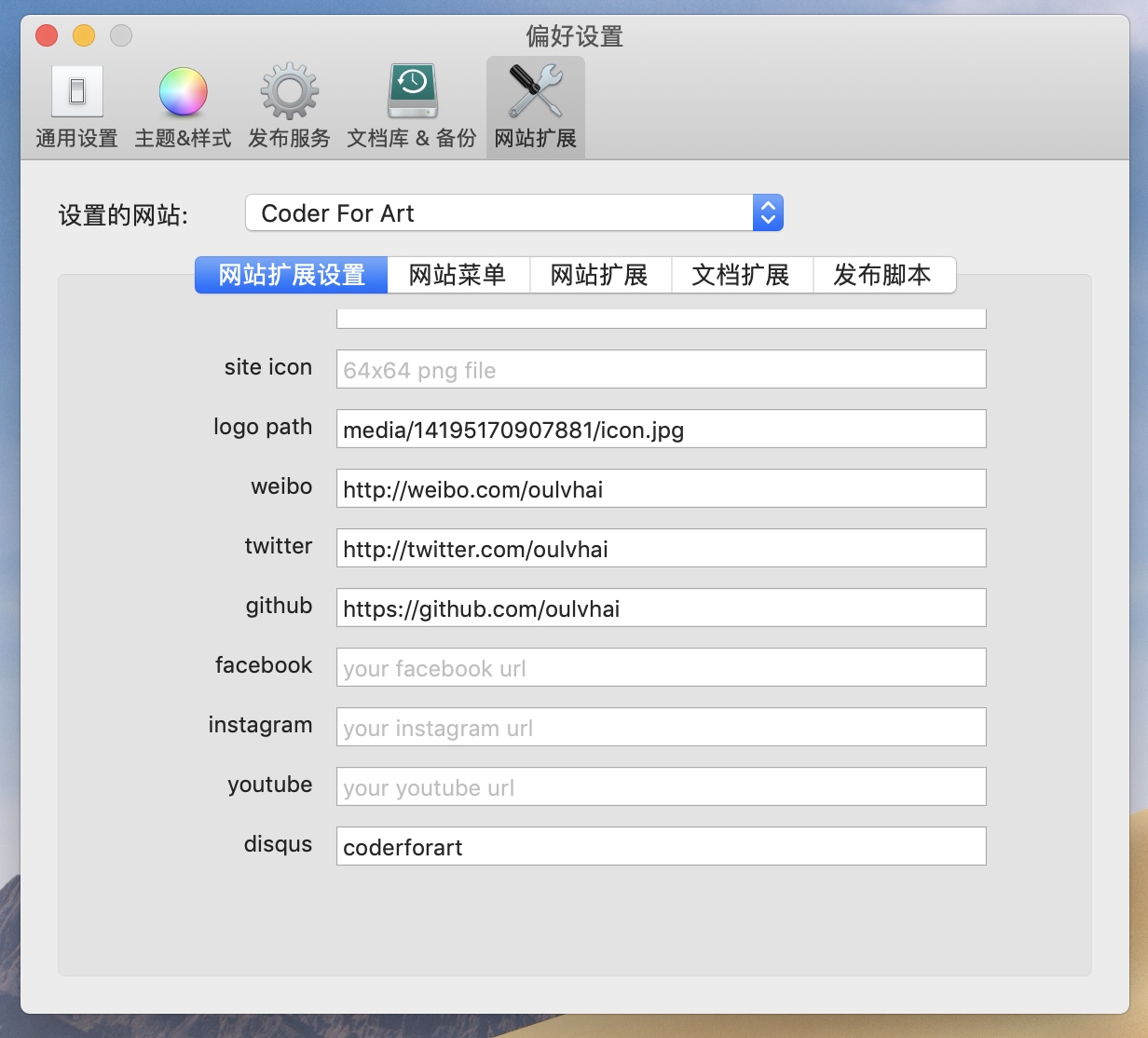Open the 发布服务 gear icon
Image resolution: width=1148 pixels, height=1038 pixels.
coord(289,92)
